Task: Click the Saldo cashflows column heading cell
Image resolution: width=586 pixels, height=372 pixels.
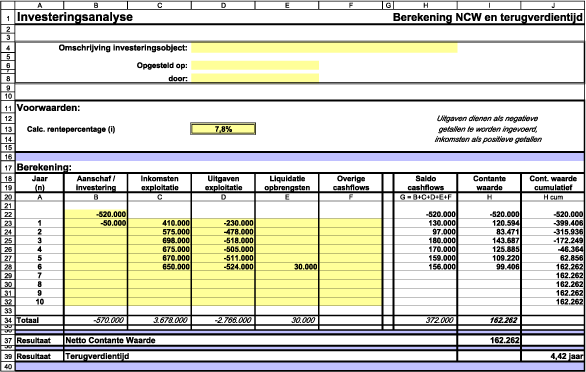Action: pyautogui.click(x=425, y=183)
